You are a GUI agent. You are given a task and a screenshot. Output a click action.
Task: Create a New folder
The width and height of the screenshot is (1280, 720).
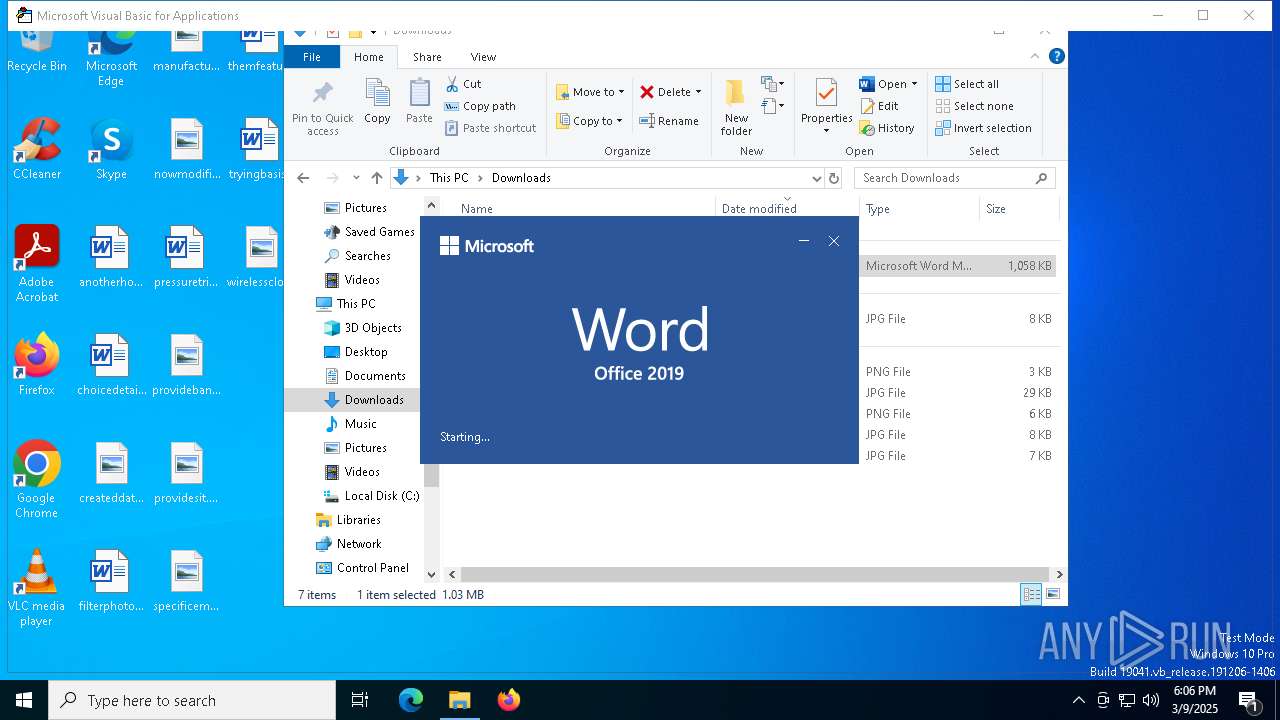736,107
